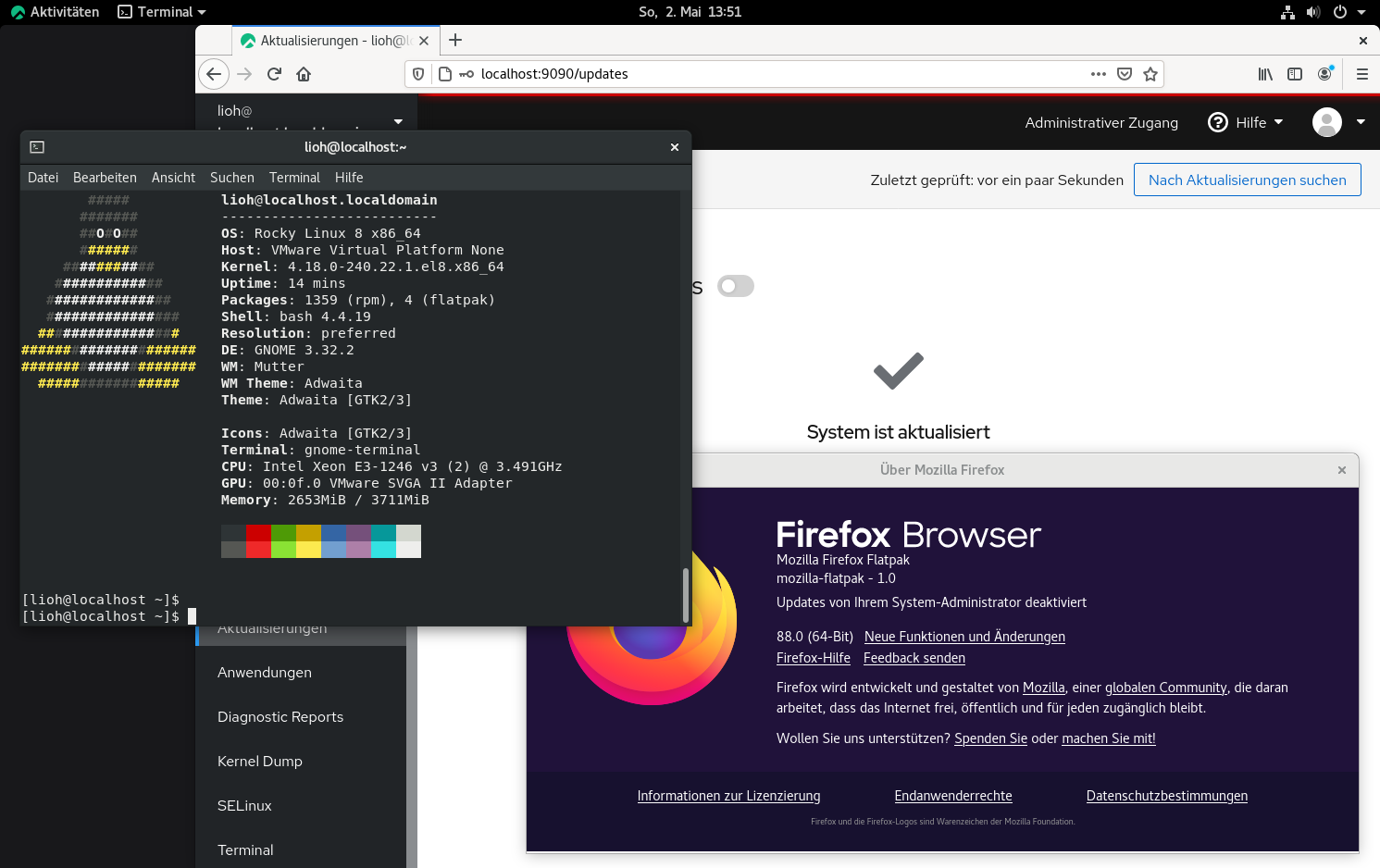The width and height of the screenshot is (1380, 868).
Task: Close the lioh@localhost terminal window
Action: [675, 147]
